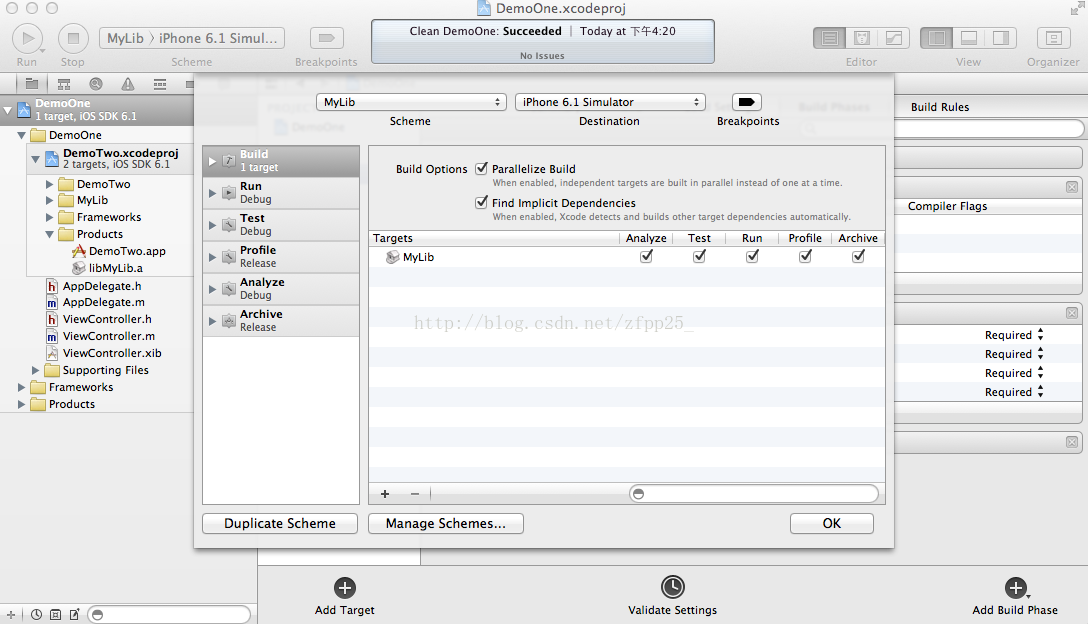Uncheck Profile for MyLib target
1088x624 pixels.
pos(805,256)
